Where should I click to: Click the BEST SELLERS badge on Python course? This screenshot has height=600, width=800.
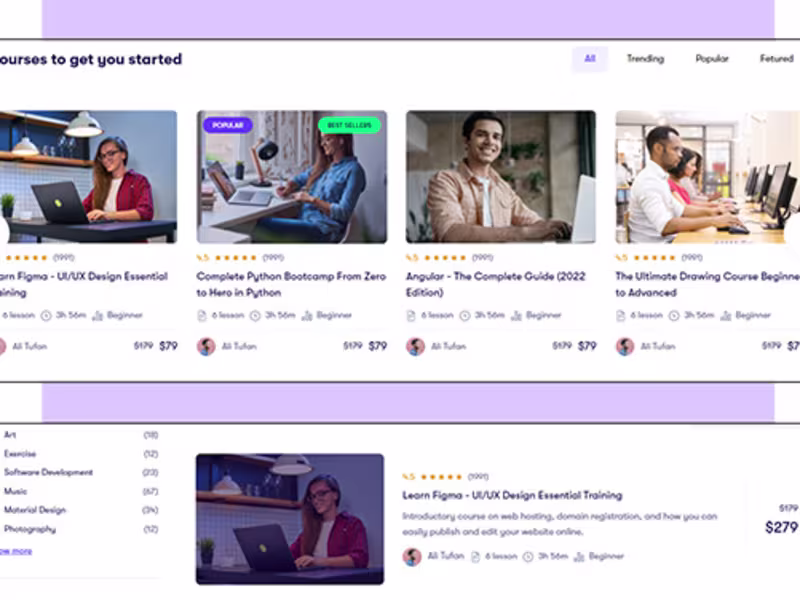pos(349,125)
